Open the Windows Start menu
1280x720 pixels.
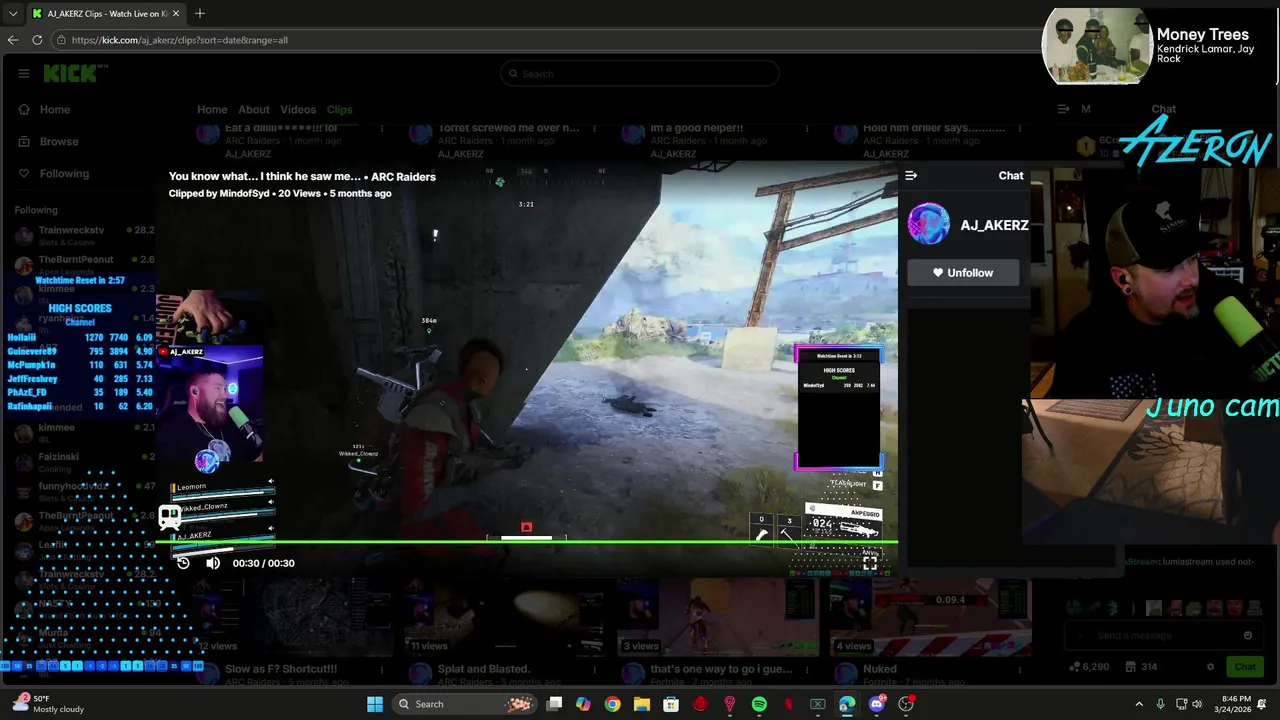375,704
